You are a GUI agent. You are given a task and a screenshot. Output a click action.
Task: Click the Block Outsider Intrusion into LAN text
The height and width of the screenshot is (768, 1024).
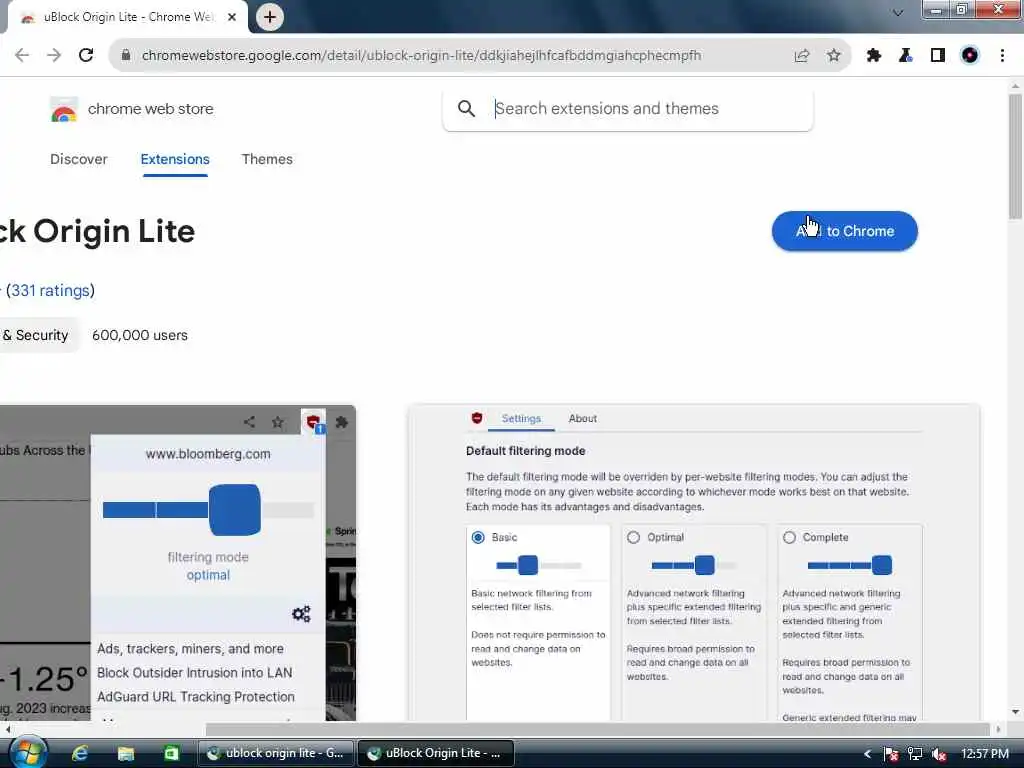click(x=195, y=673)
